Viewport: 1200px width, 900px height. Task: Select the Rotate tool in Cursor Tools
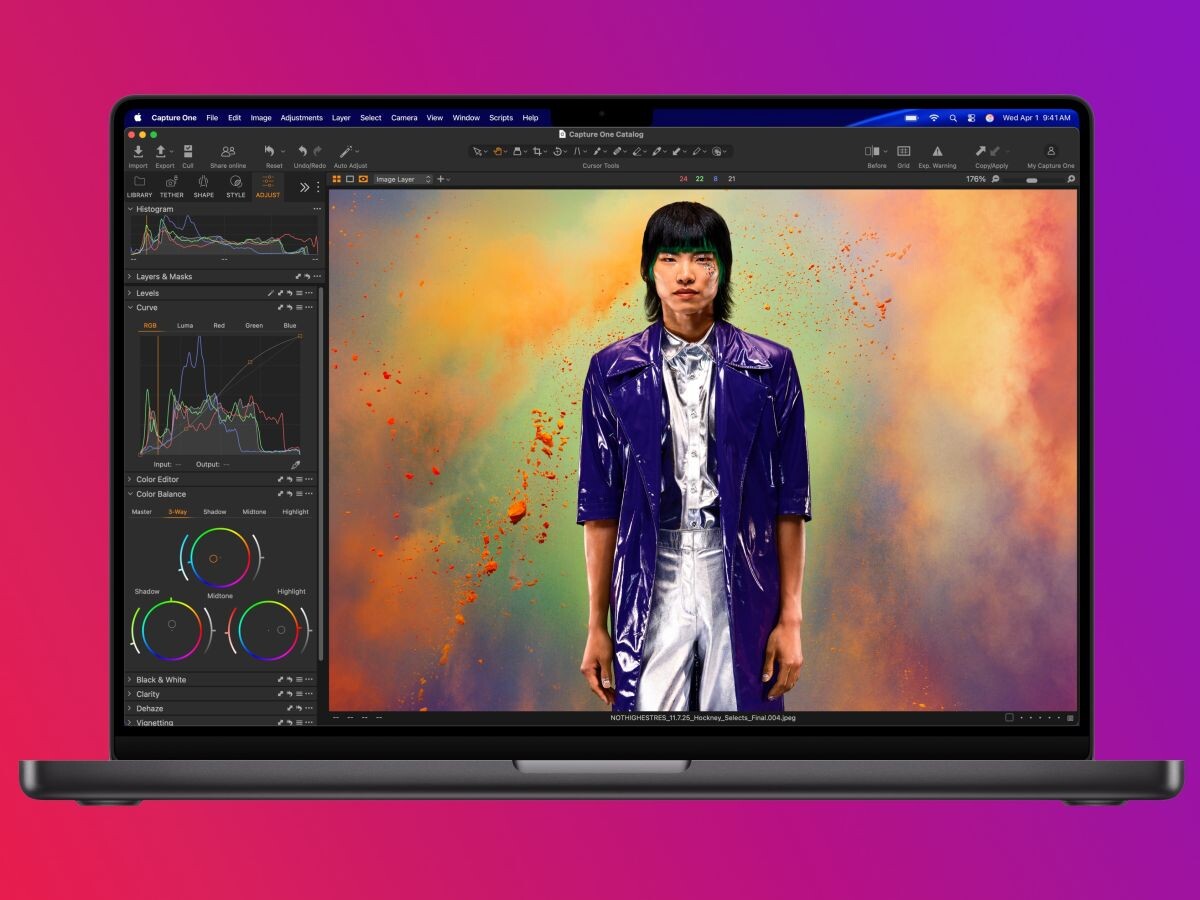[x=558, y=150]
